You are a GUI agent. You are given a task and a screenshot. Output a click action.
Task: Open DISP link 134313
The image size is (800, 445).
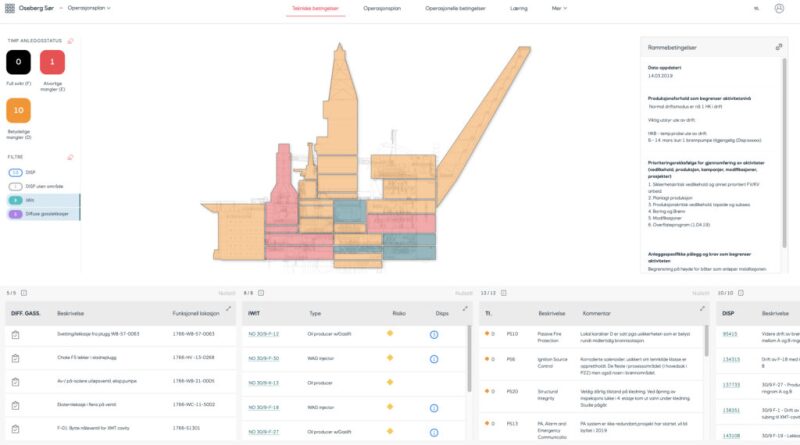730,359
